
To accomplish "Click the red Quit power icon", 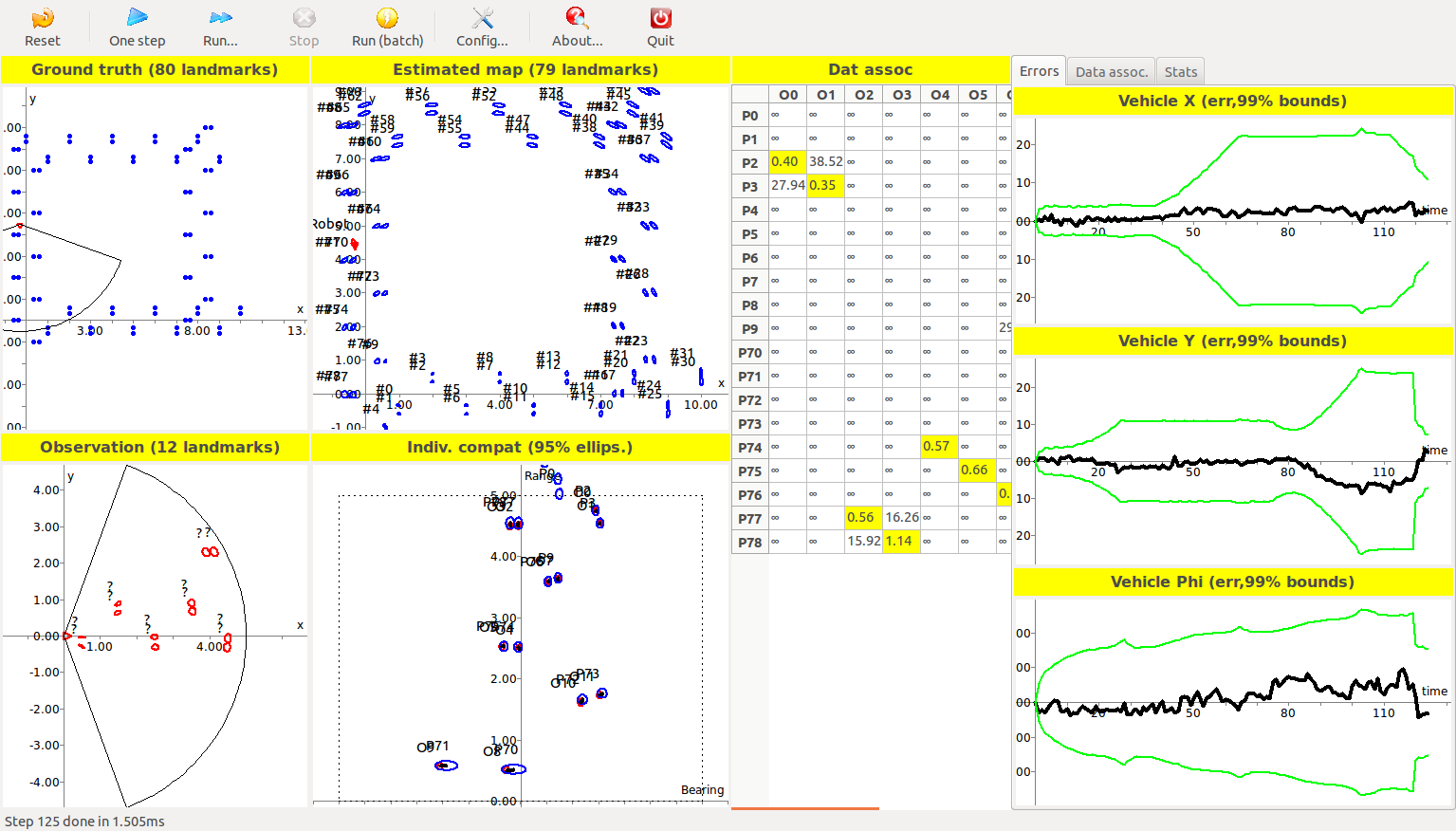I will point(660,19).
